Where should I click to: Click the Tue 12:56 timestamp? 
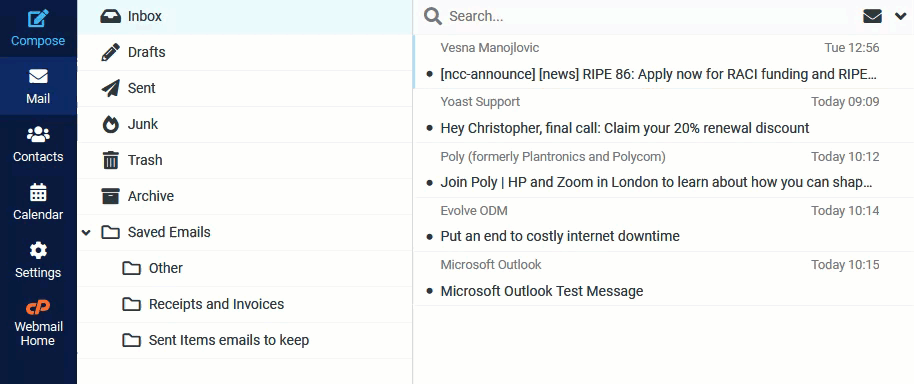(x=852, y=47)
